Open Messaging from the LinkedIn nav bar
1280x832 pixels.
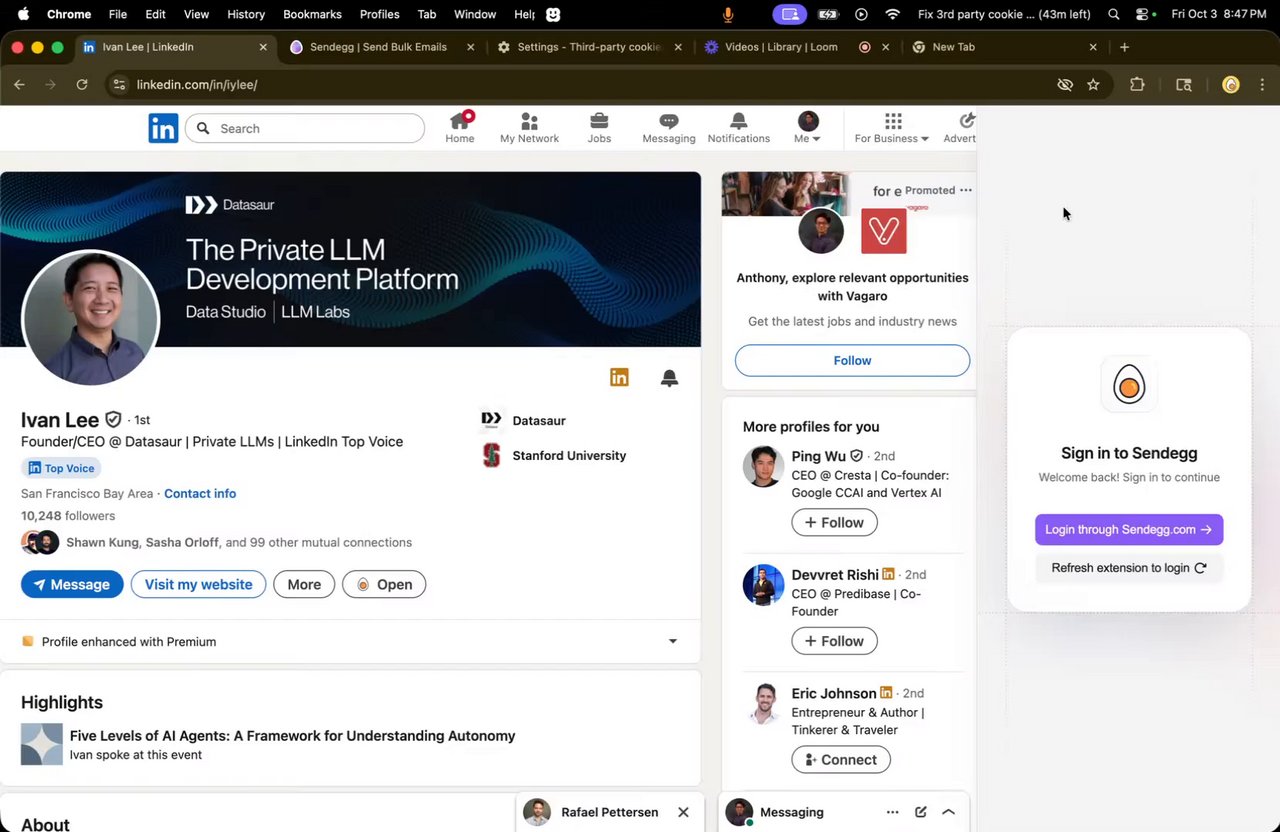pyautogui.click(x=669, y=128)
